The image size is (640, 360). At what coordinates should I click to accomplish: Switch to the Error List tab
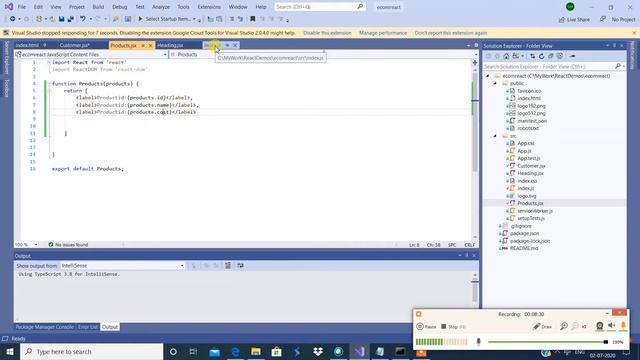click(88, 327)
